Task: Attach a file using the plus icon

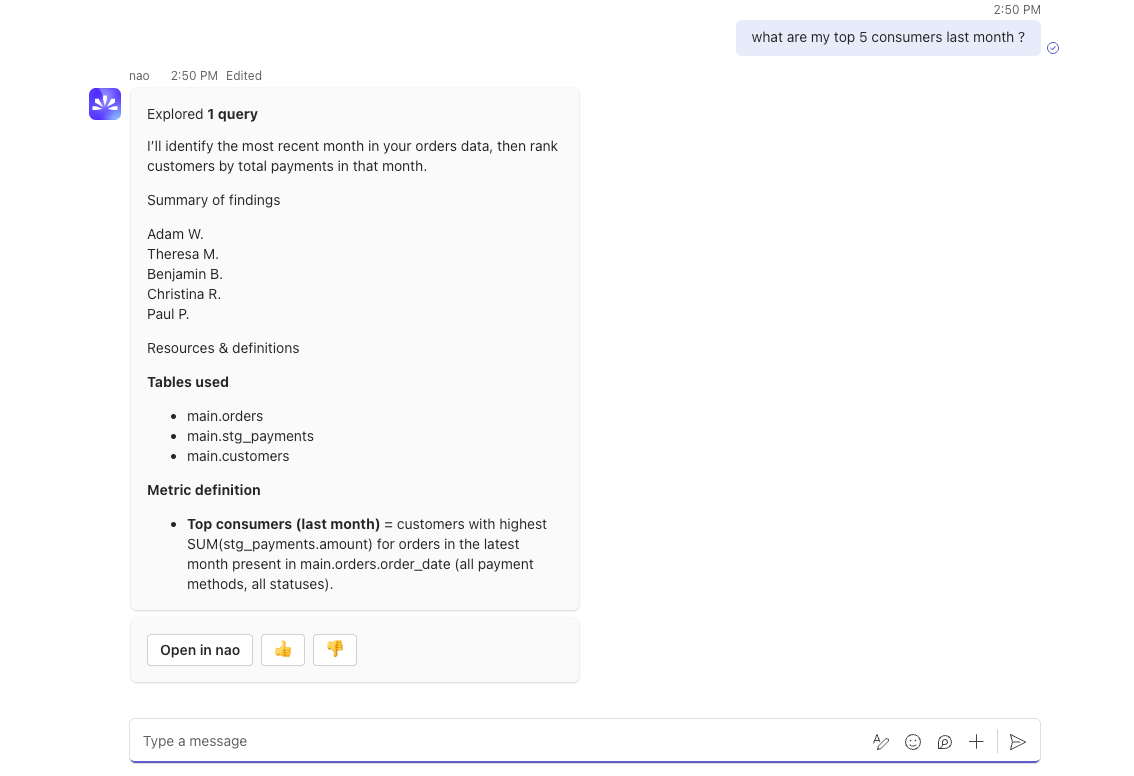Action: [977, 742]
